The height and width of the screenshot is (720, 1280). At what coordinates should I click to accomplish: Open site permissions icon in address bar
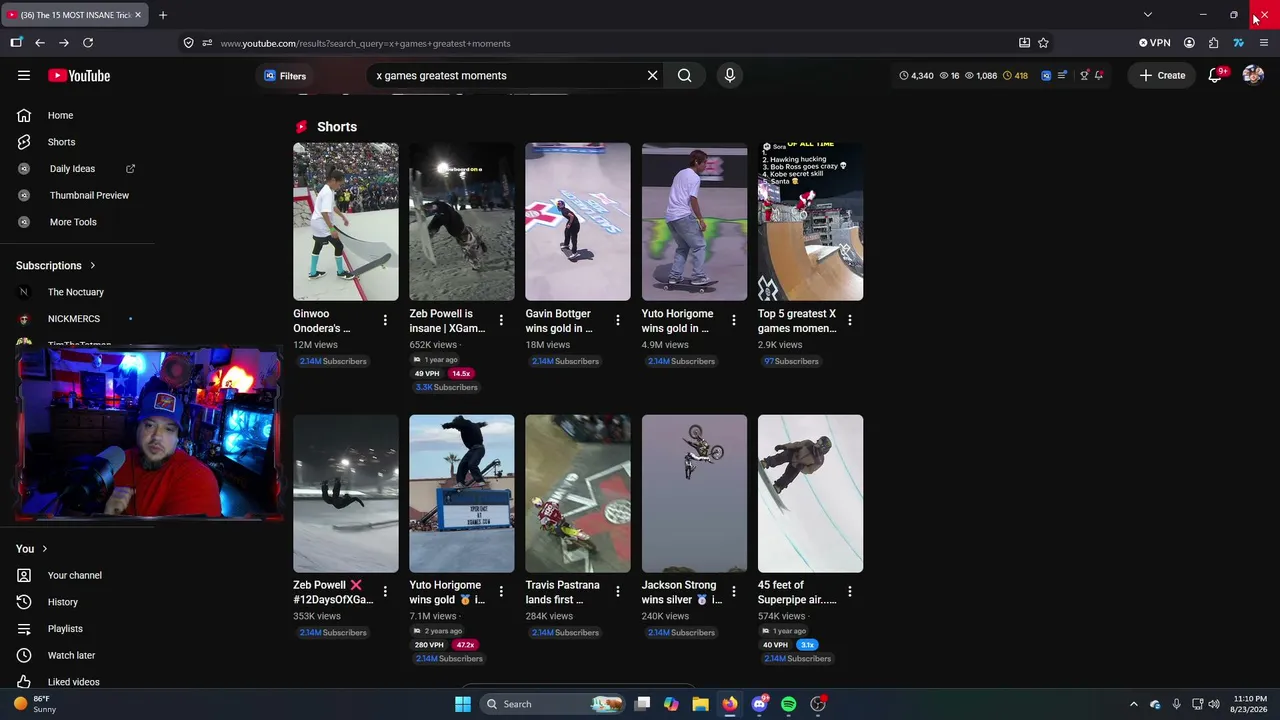207,43
